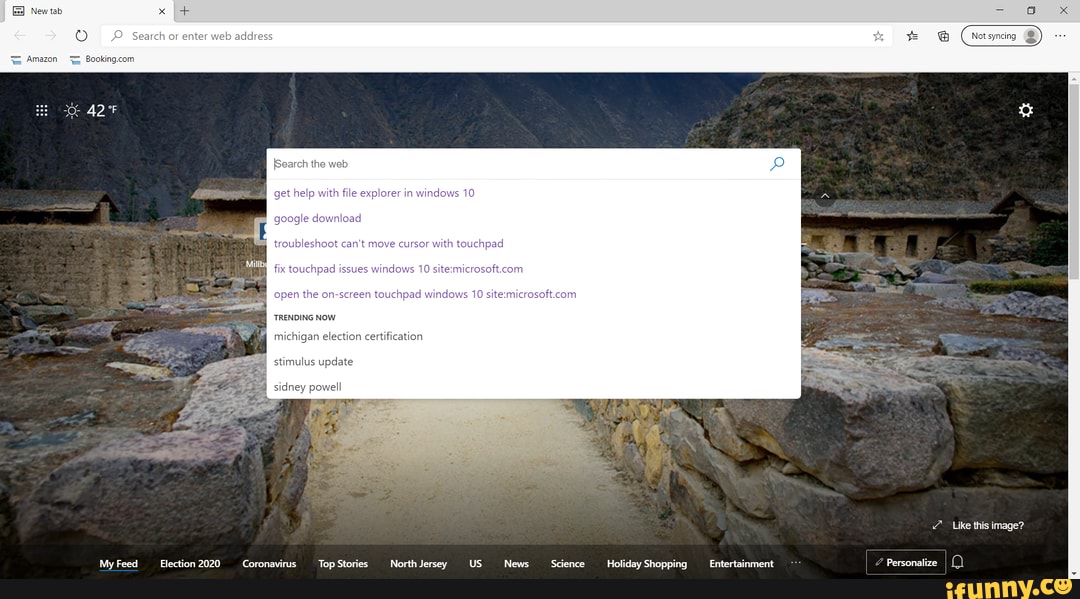Image resolution: width=1080 pixels, height=599 pixels.
Task: Open the Holiday Shopping feed tab
Action: 646,563
